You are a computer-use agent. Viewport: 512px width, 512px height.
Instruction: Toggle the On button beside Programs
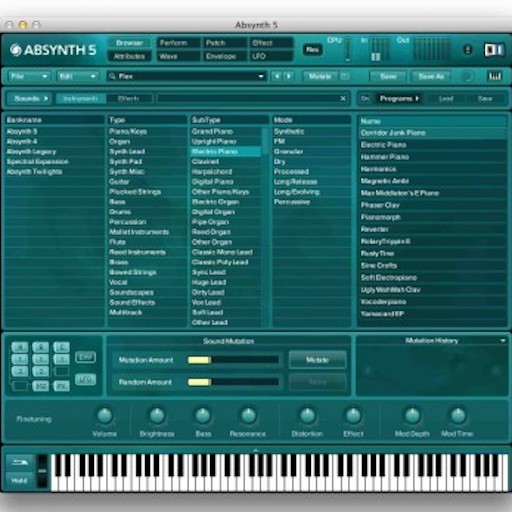pos(365,99)
